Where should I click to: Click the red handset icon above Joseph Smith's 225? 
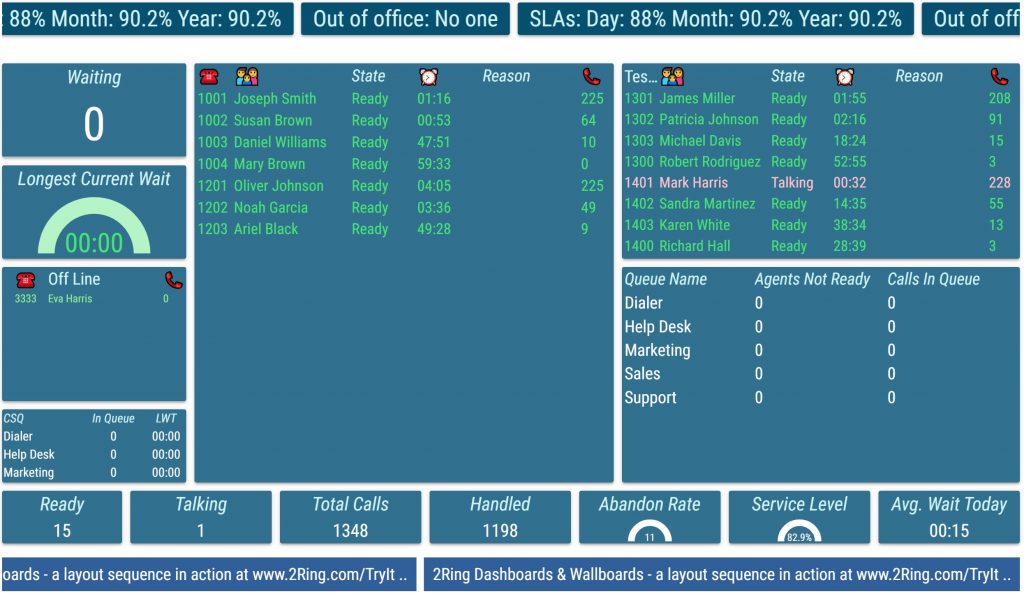point(592,77)
